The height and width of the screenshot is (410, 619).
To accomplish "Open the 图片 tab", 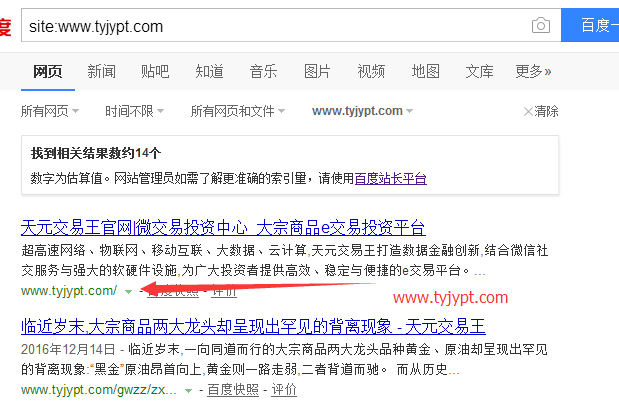I will 317,71.
